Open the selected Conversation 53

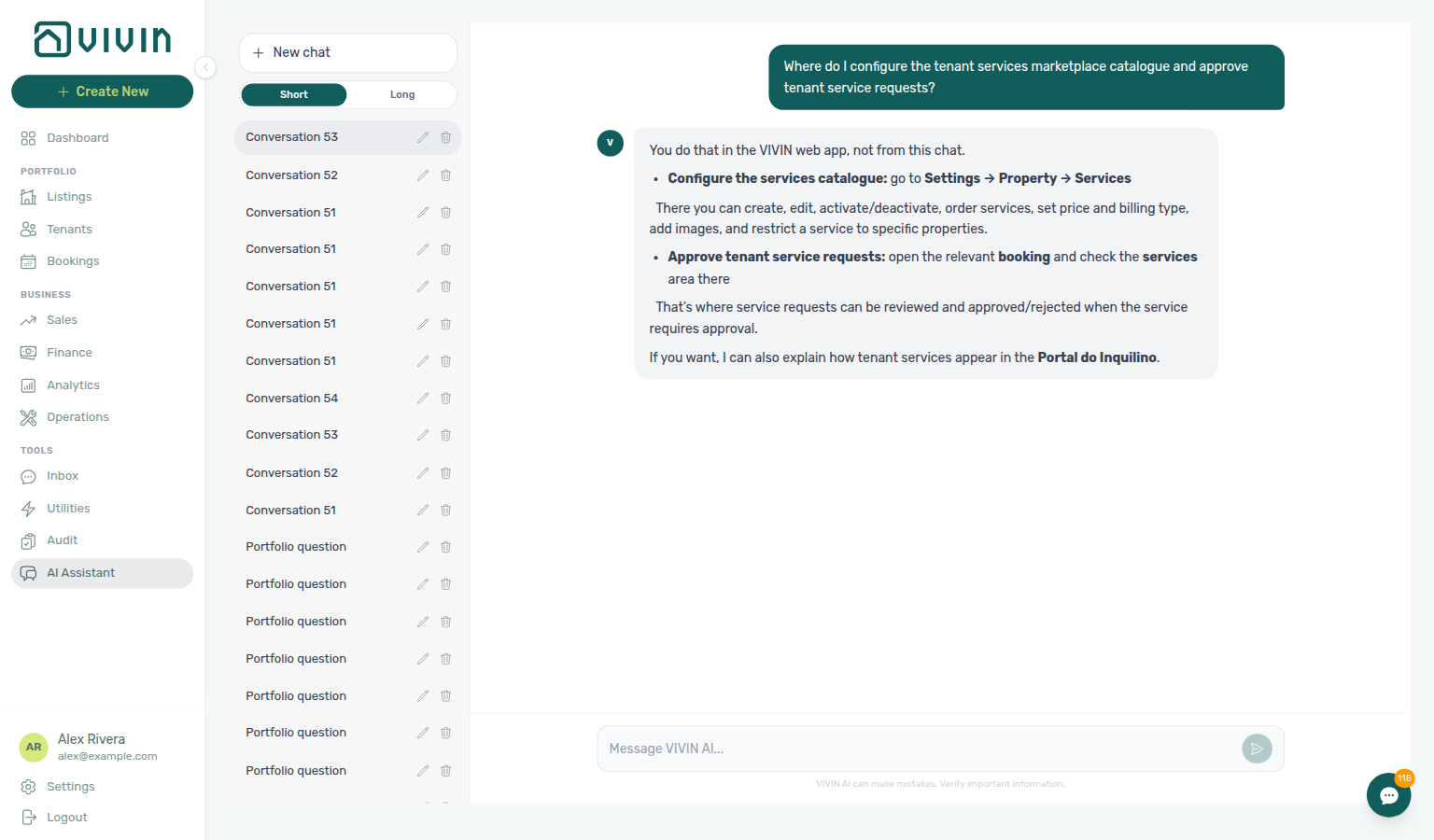tap(347, 137)
